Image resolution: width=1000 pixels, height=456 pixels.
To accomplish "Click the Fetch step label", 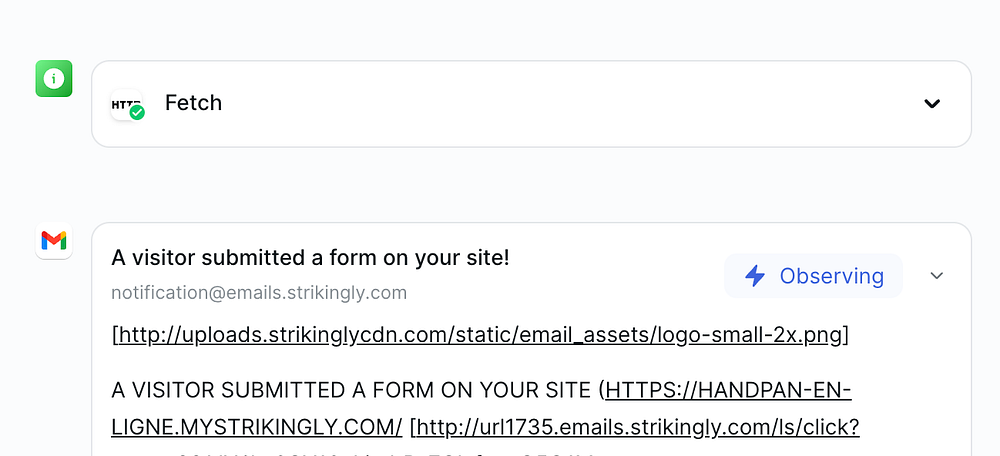I will point(193,103).
